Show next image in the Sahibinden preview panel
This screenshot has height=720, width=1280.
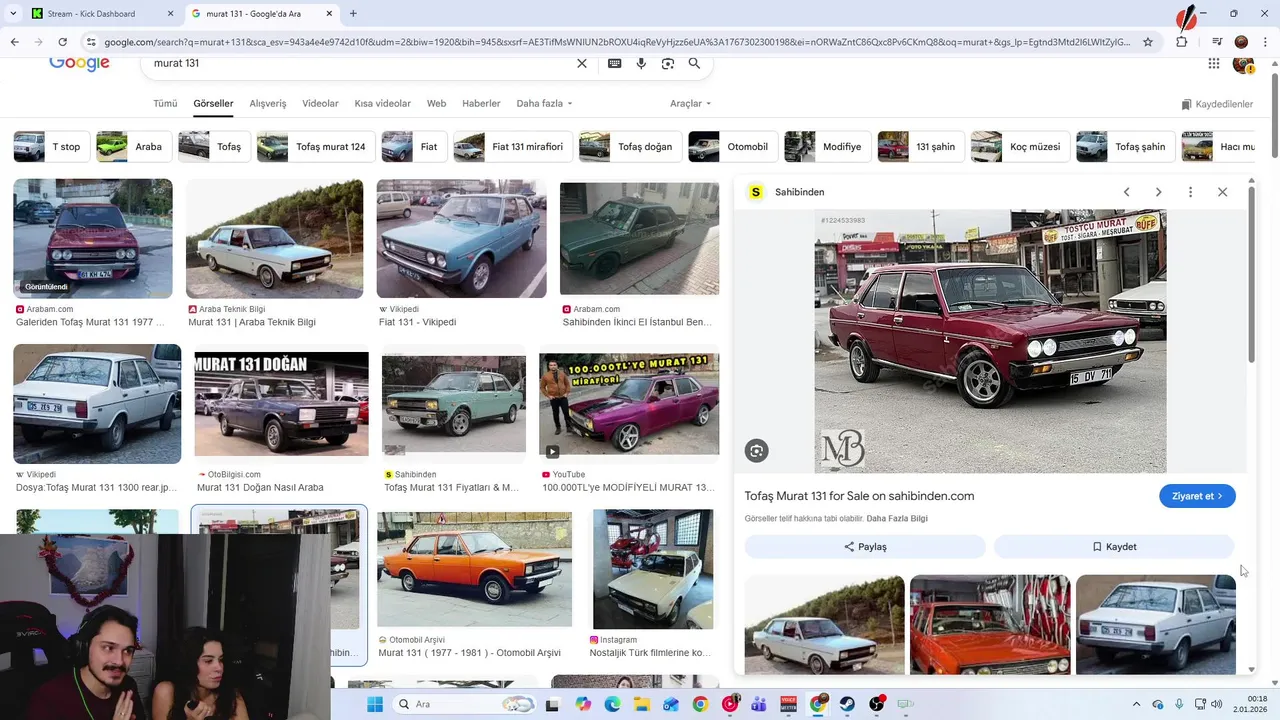point(1158,192)
